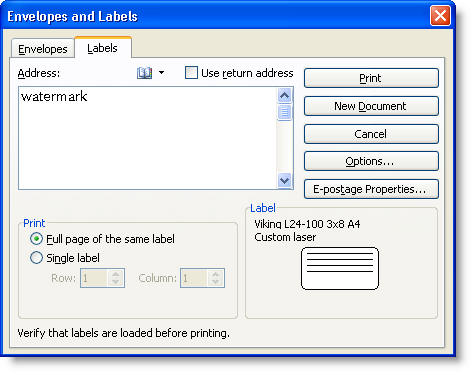Image resolution: width=474 pixels, height=375 pixels.
Task: Choose the Single label option
Action: [36, 258]
